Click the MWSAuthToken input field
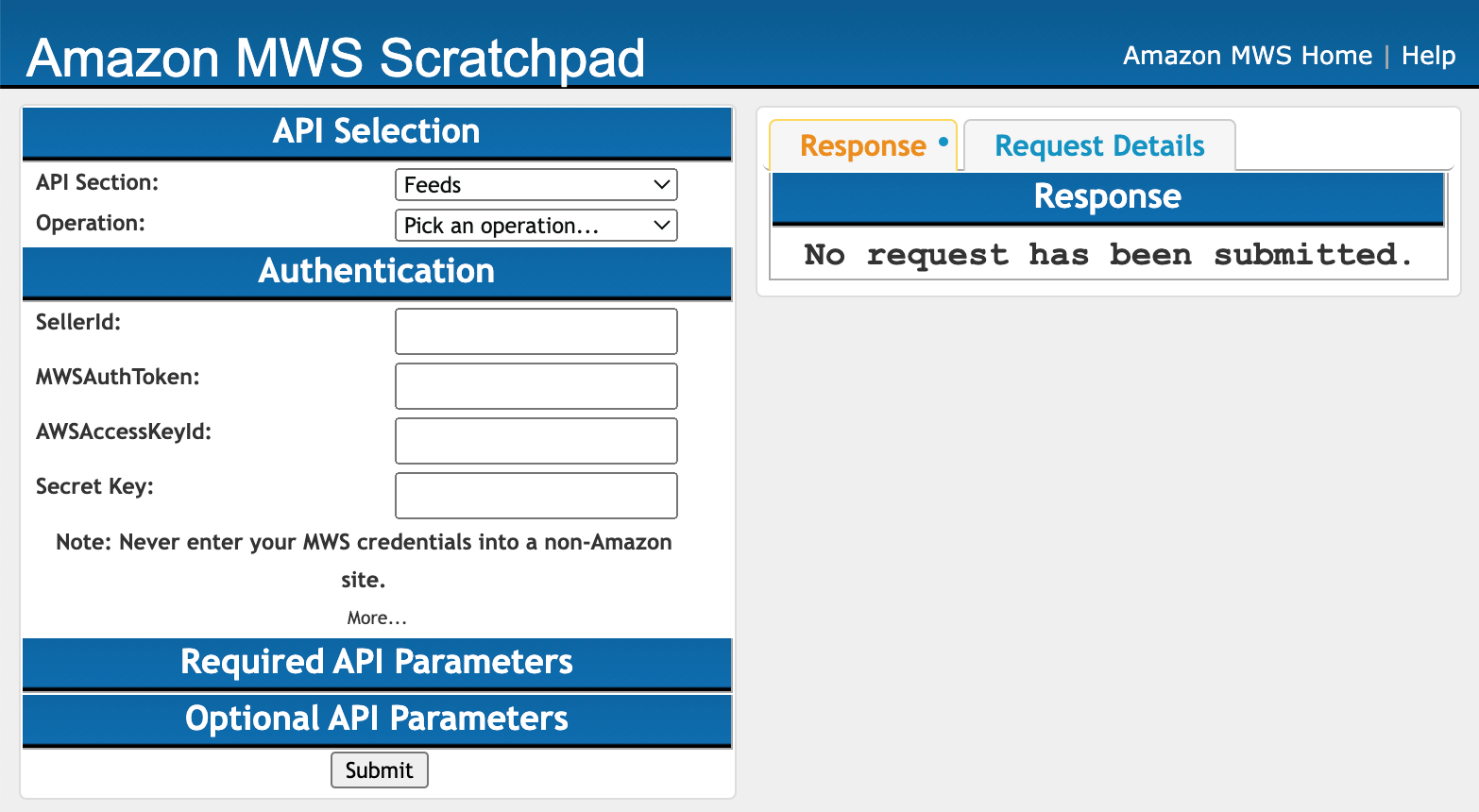The width and height of the screenshot is (1479, 812). (x=535, y=386)
